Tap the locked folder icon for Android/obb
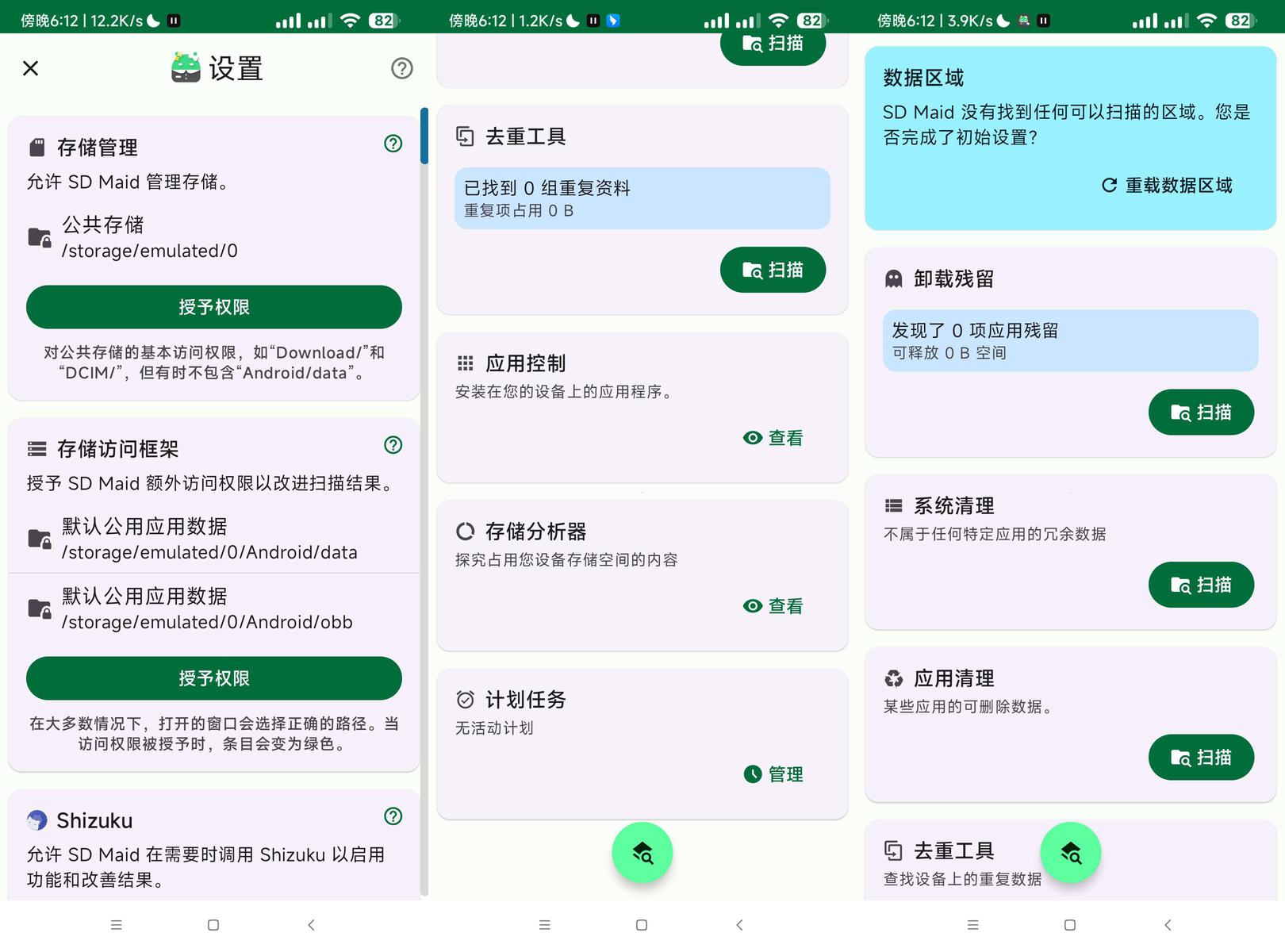Image resolution: width=1285 pixels, height=952 pixels. [40, 608]
